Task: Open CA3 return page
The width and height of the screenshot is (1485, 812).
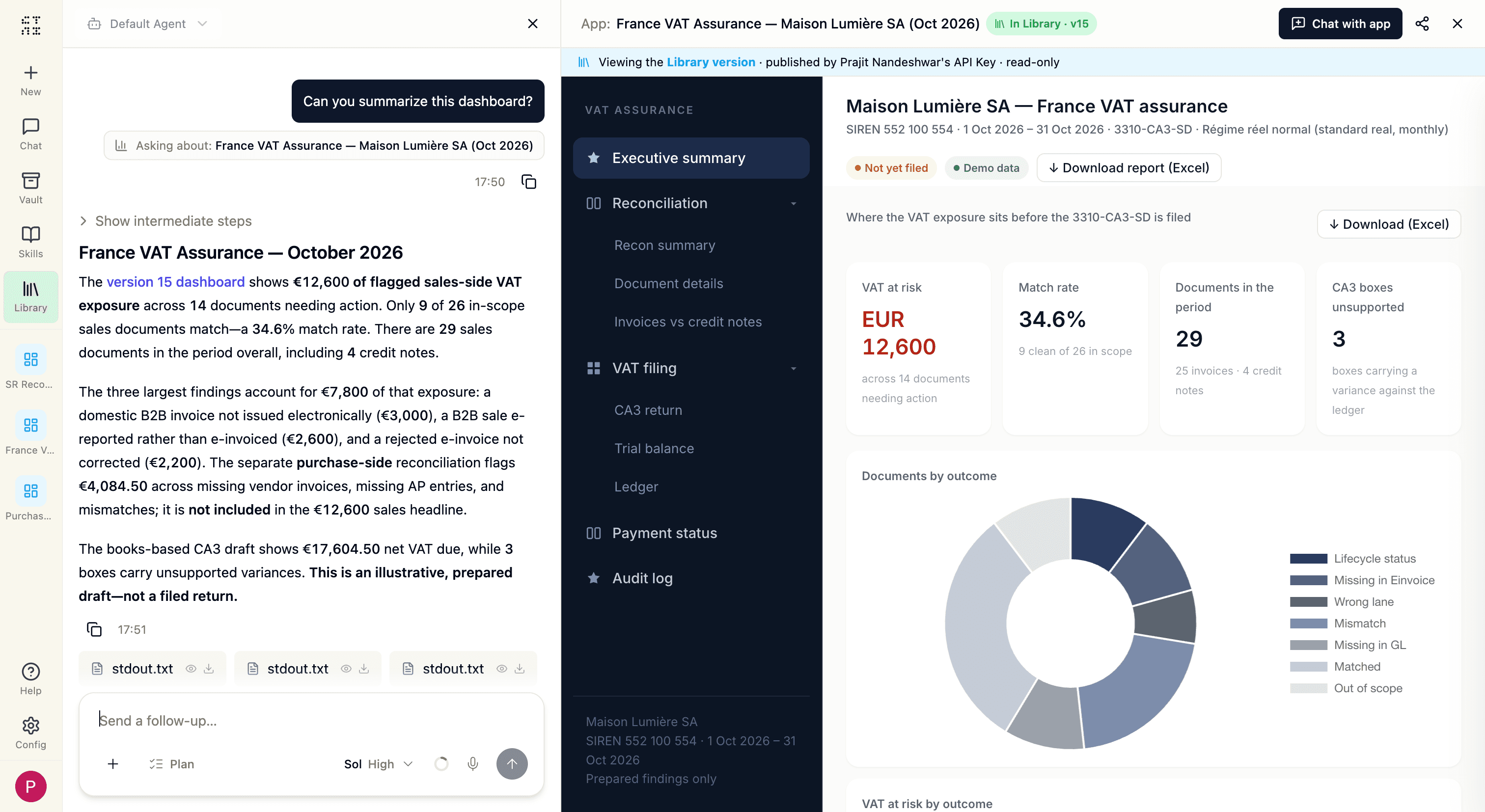Action: click(x=648, y=410)
